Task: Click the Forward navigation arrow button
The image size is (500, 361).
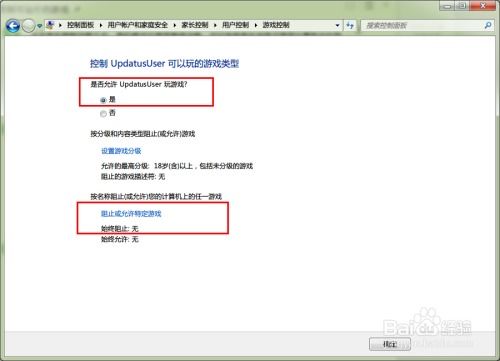Action: 29,26
